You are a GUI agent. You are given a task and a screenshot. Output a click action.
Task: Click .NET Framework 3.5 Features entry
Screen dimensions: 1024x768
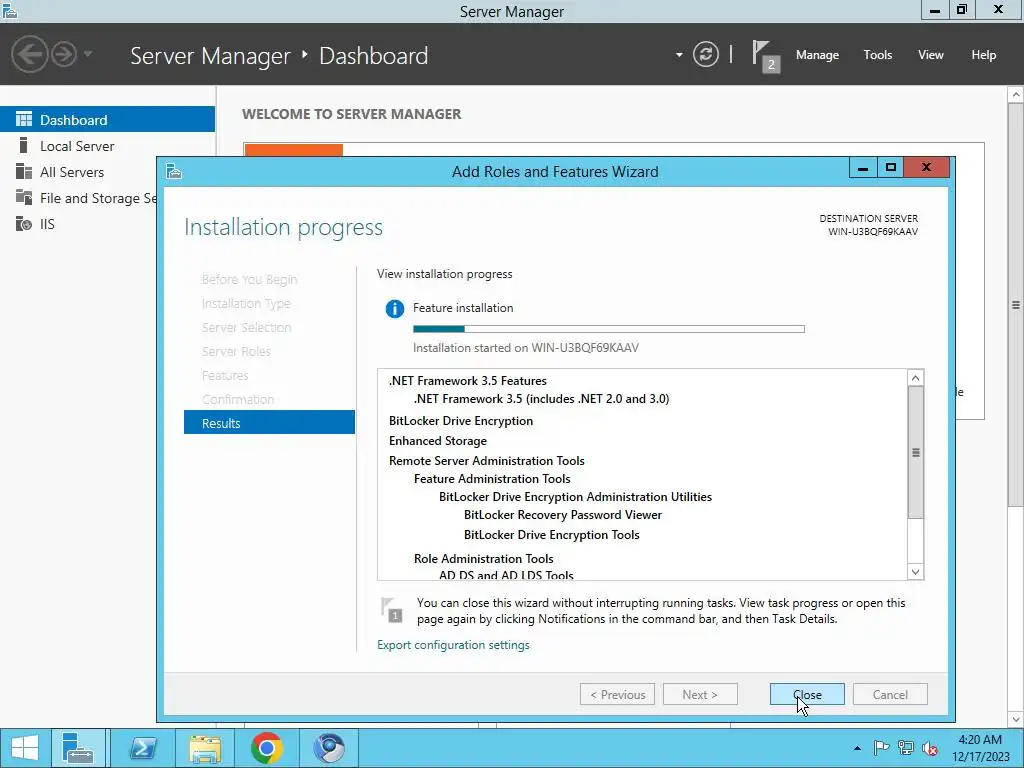[468, 381]
